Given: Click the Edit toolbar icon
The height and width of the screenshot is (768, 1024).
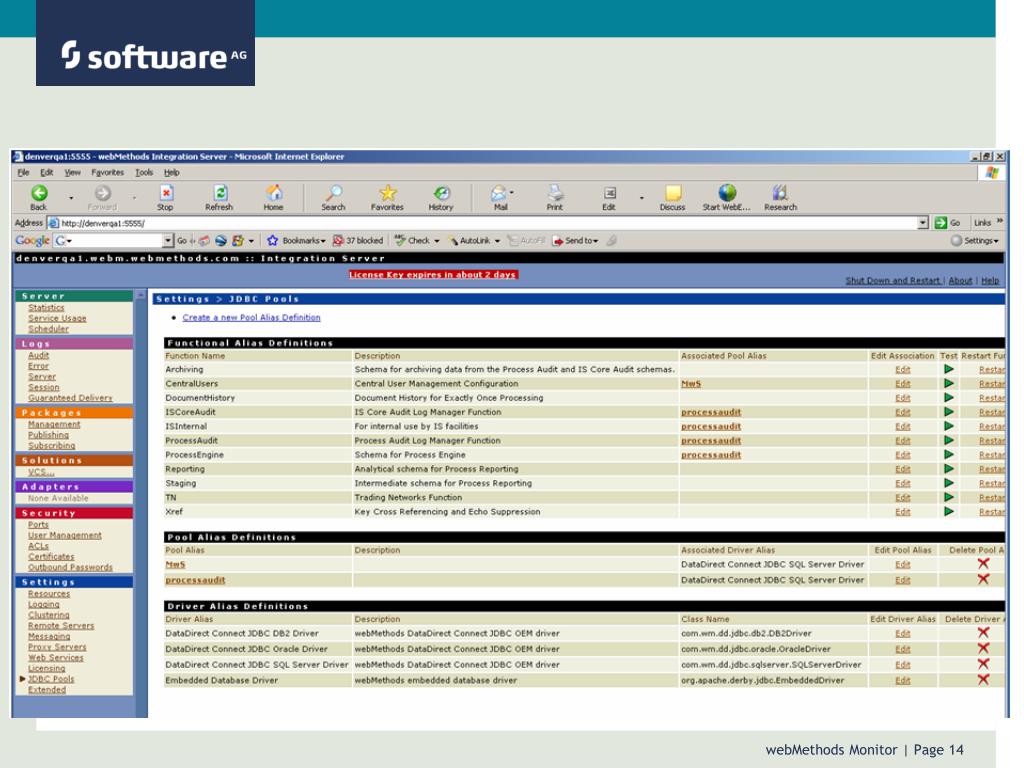Looking at the screenshot, I should (609, 193).
